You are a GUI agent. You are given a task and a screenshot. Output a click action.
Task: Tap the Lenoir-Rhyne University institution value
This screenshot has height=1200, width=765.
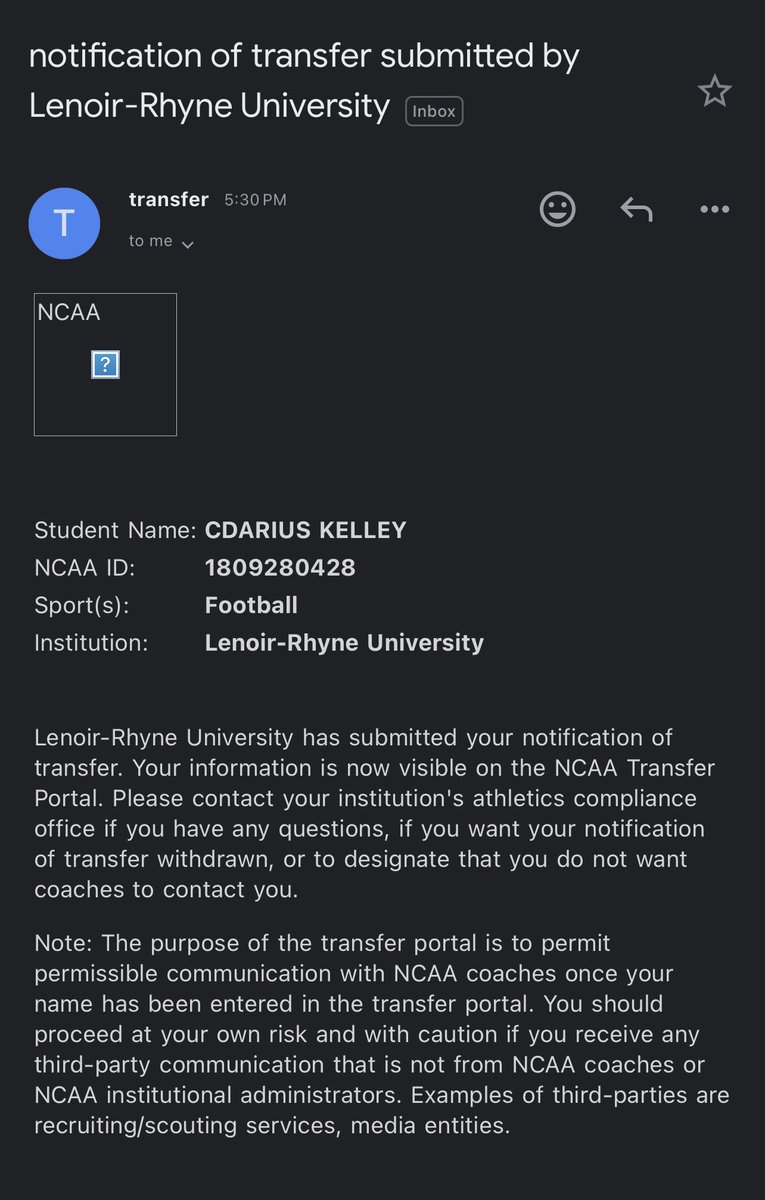[x=344, y=642]
